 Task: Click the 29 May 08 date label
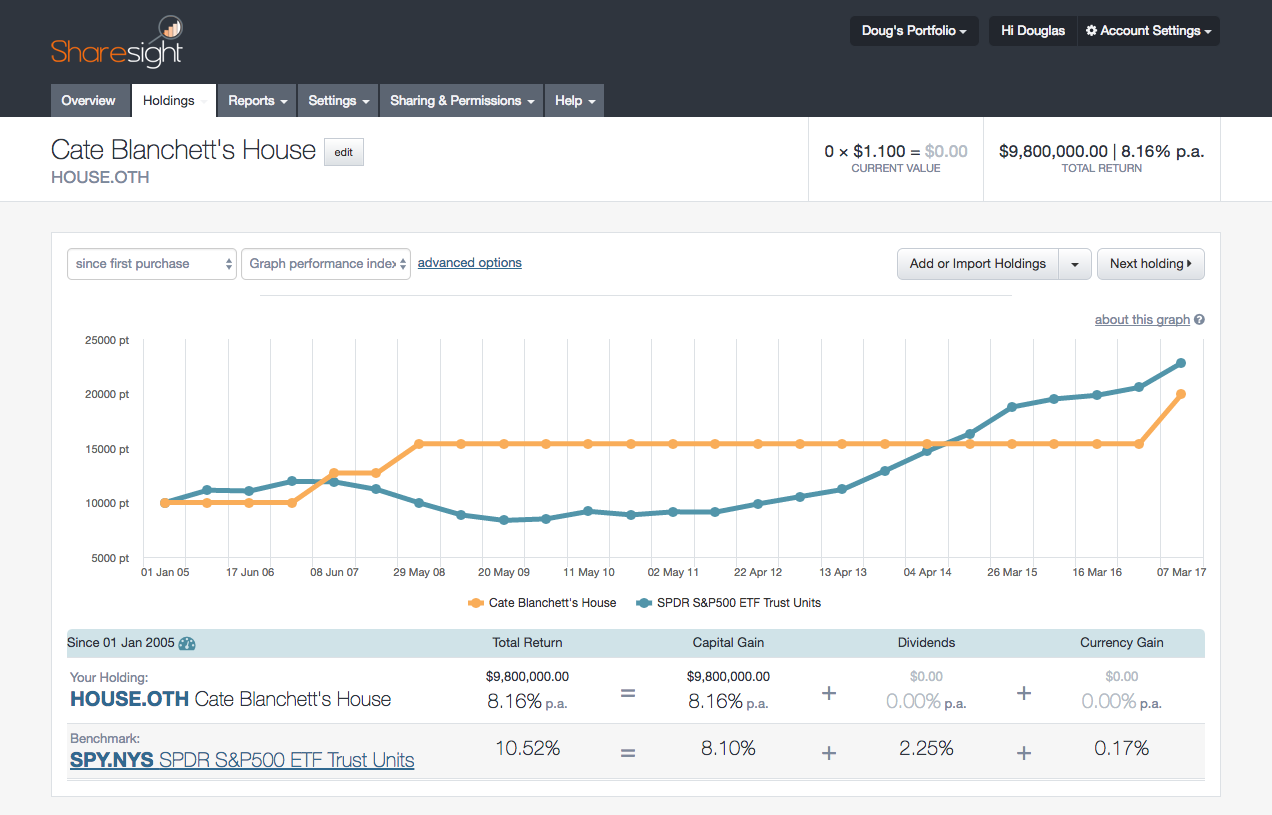pos(420,572)
